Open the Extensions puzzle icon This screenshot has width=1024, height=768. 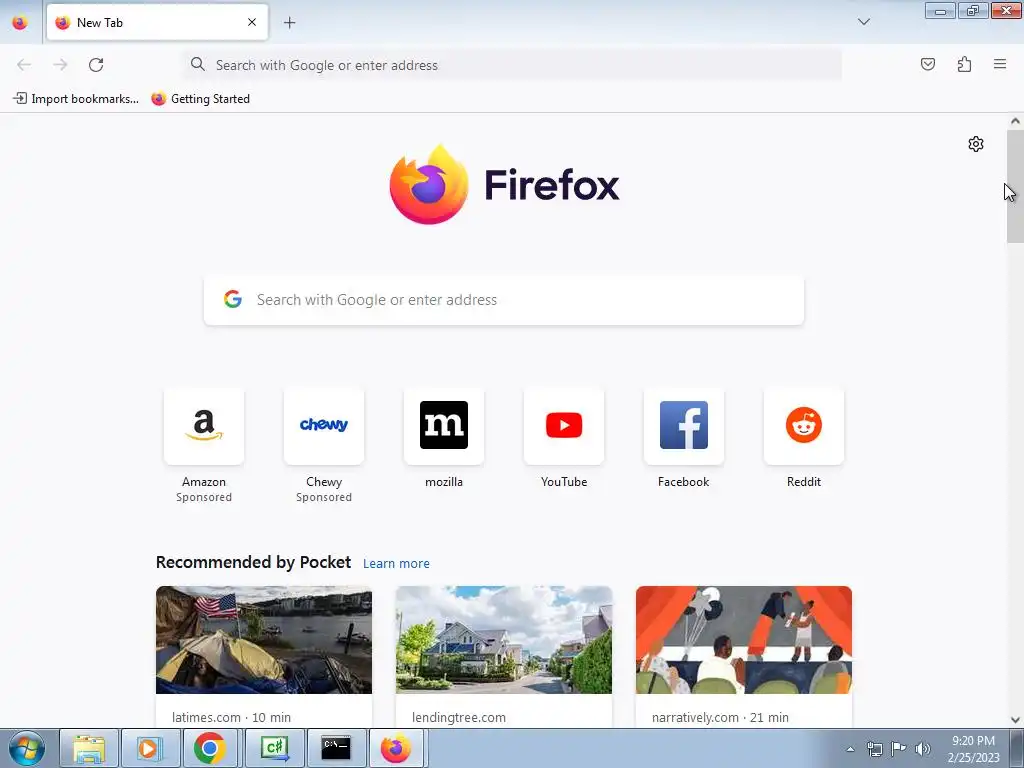pos(964,64)
